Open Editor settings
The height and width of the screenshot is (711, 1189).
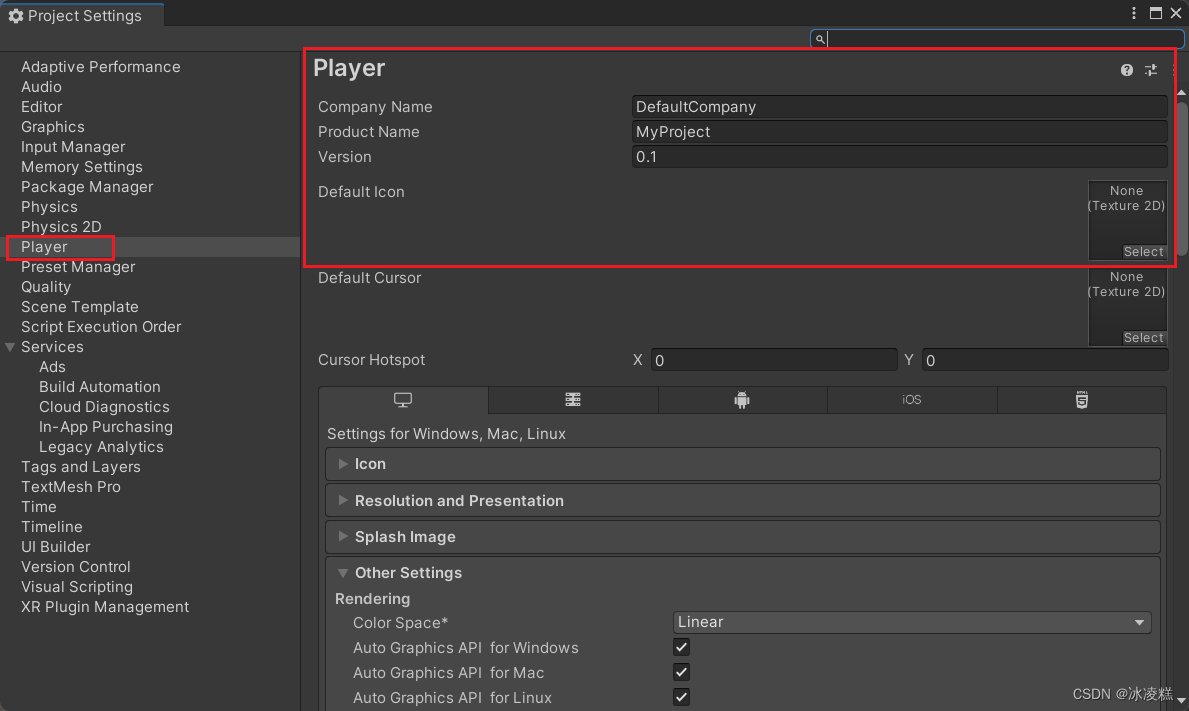pyautogui.click(x=42, y=107)
